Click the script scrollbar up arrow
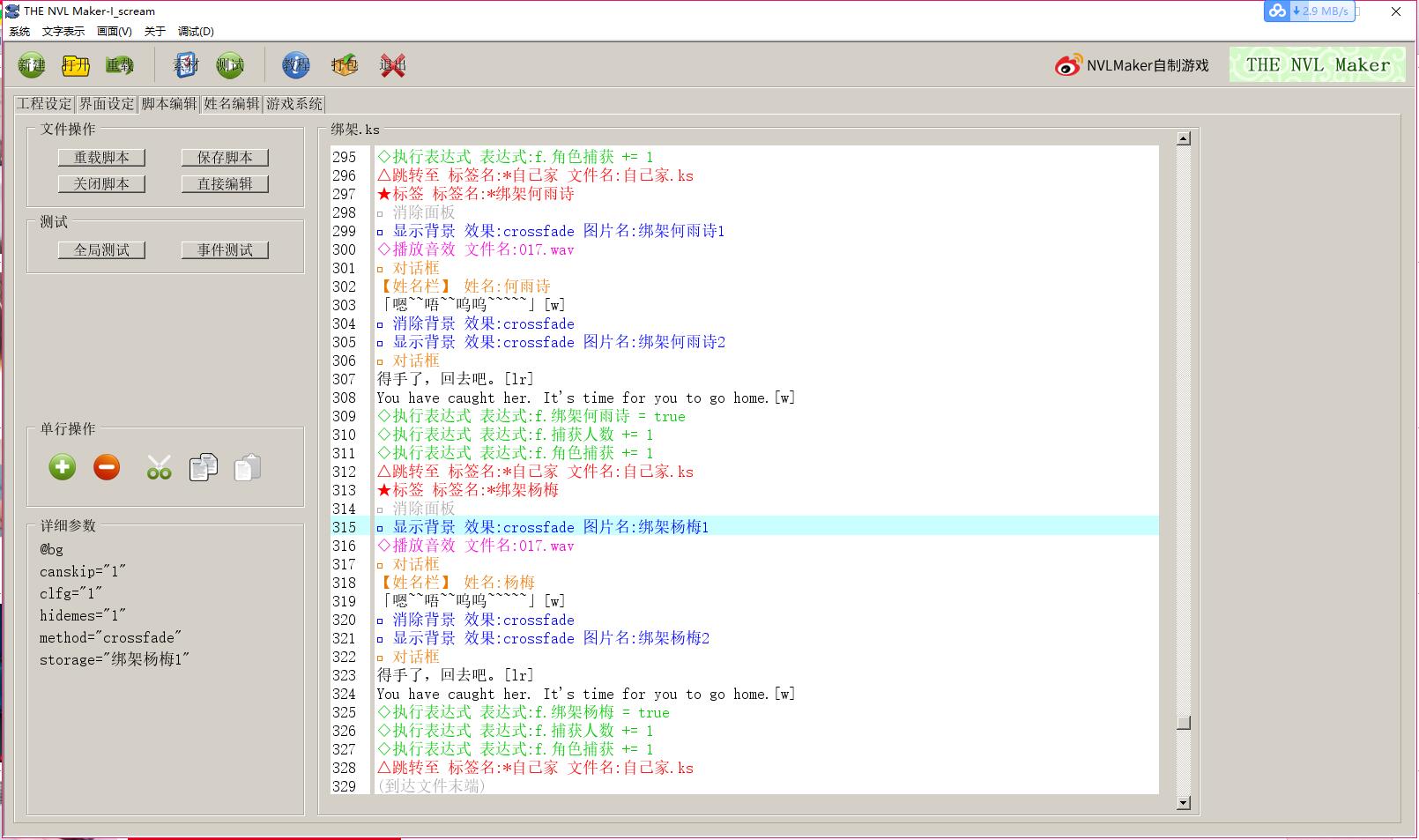Viewport: 1419px width, 840px height. pos(1184,138)
